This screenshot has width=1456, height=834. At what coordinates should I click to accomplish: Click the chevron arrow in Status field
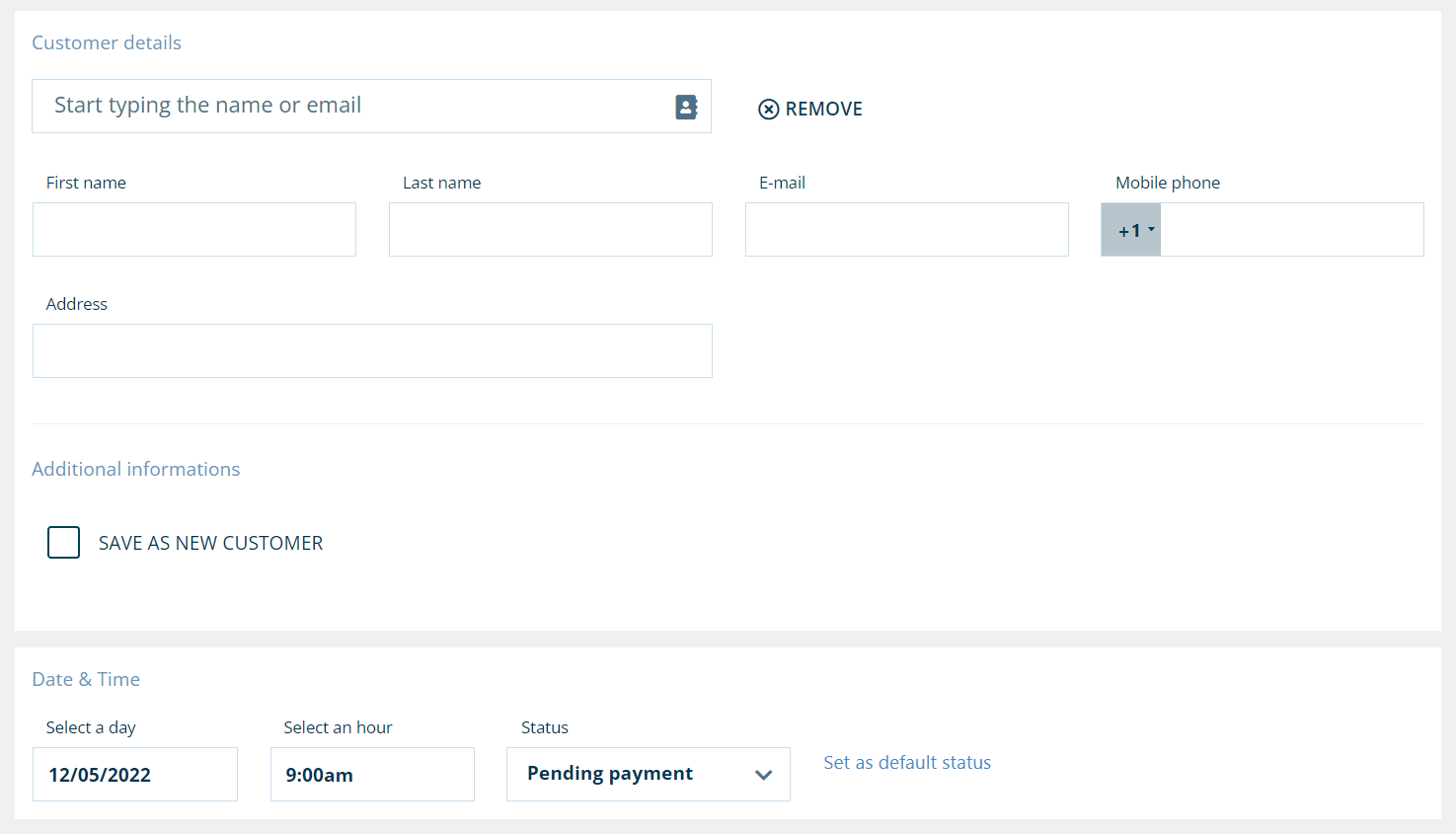coord(763,775)
